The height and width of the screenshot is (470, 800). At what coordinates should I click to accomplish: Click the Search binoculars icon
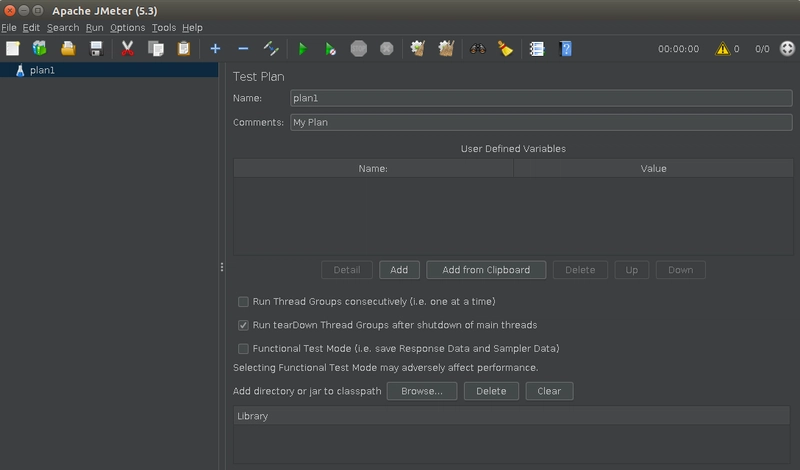click(x=478, y=48)
